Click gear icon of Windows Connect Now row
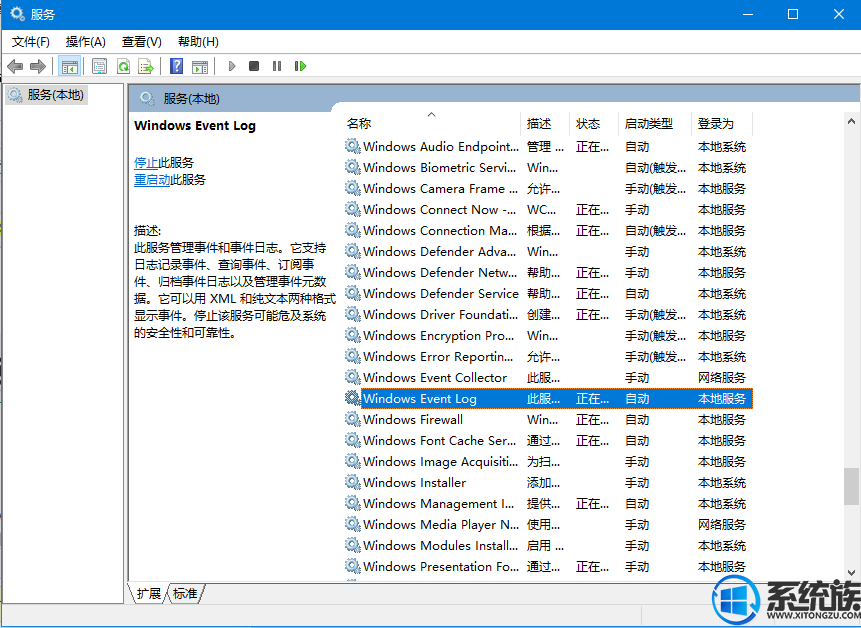Image resolution: width=861 pixels, height=628 pixels. point(353,209)
